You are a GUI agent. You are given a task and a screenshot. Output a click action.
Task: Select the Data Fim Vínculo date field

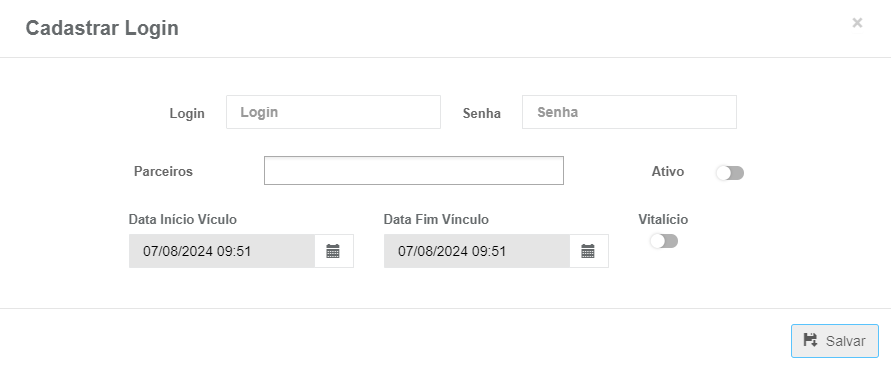coord(477,251)
